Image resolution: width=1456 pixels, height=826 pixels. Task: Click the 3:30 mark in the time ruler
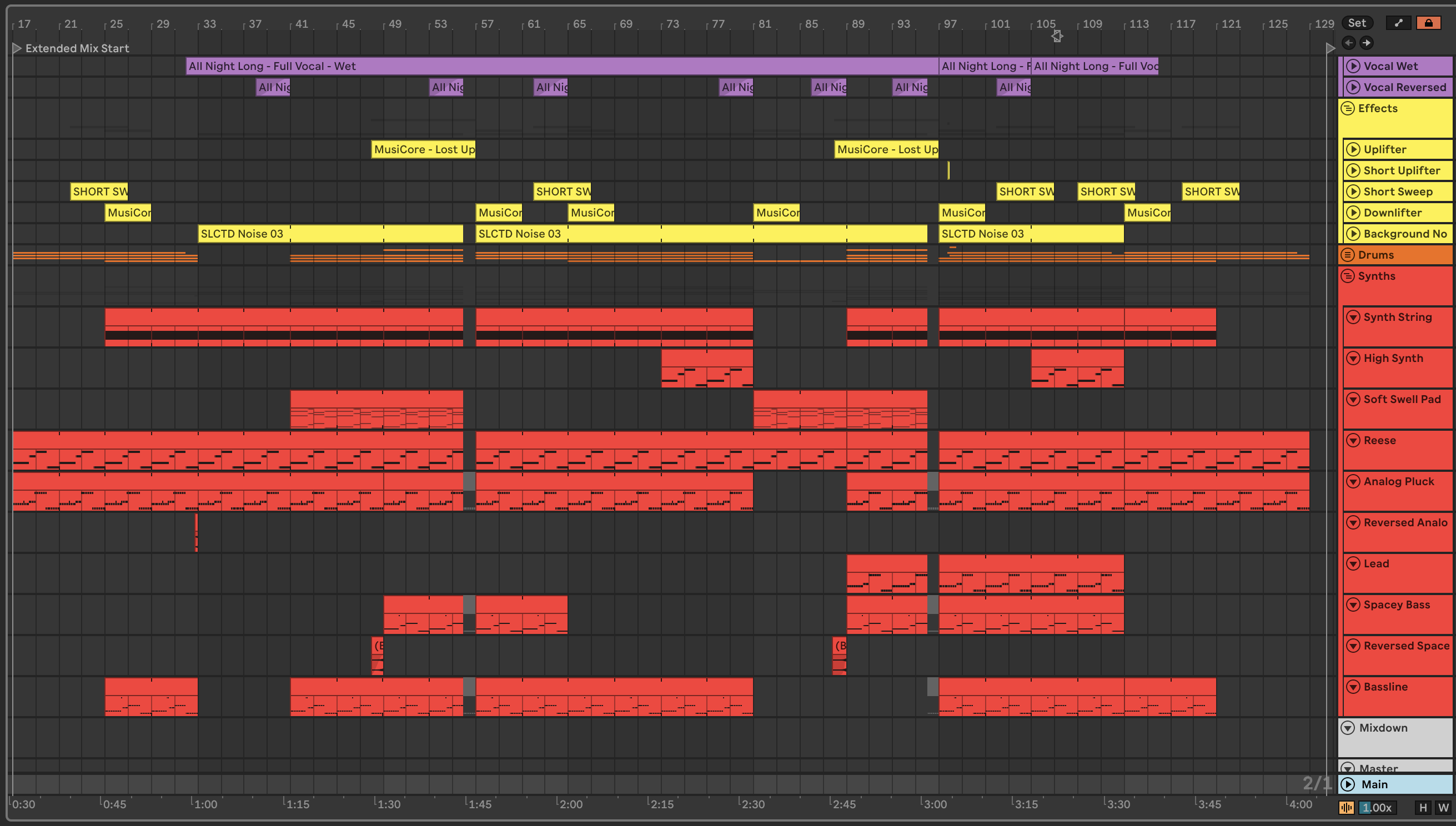[x=1118, y=804]
